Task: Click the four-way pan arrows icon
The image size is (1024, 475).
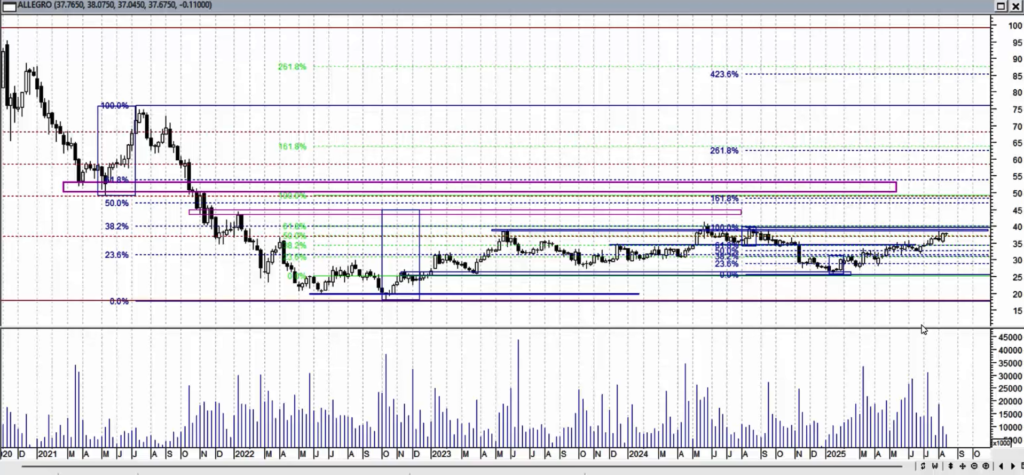Action: coord(962,466)
